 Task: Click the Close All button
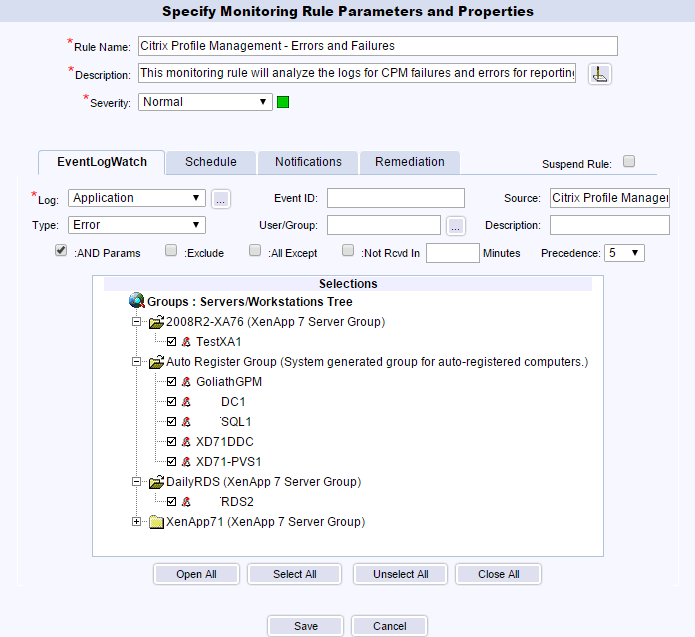tap(499, 574)
